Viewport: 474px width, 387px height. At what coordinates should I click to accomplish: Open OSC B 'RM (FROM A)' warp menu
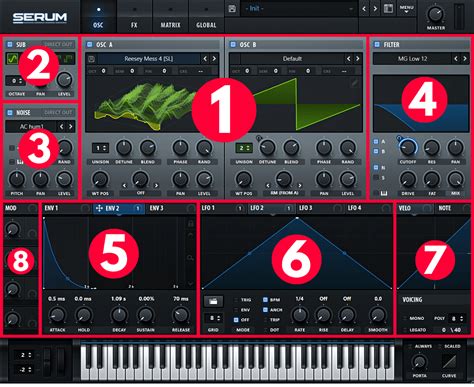point(284,193)
